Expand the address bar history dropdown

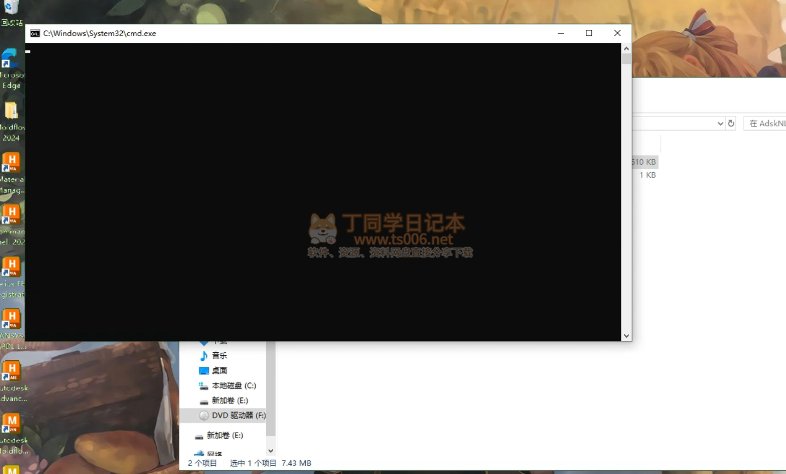(x=719, y=123)
